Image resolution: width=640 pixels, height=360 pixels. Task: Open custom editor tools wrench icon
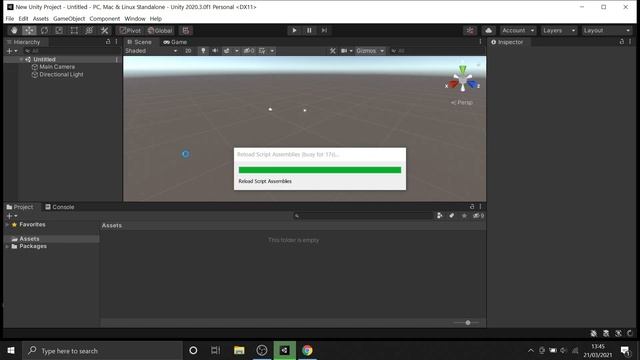[x=104, y=31]
